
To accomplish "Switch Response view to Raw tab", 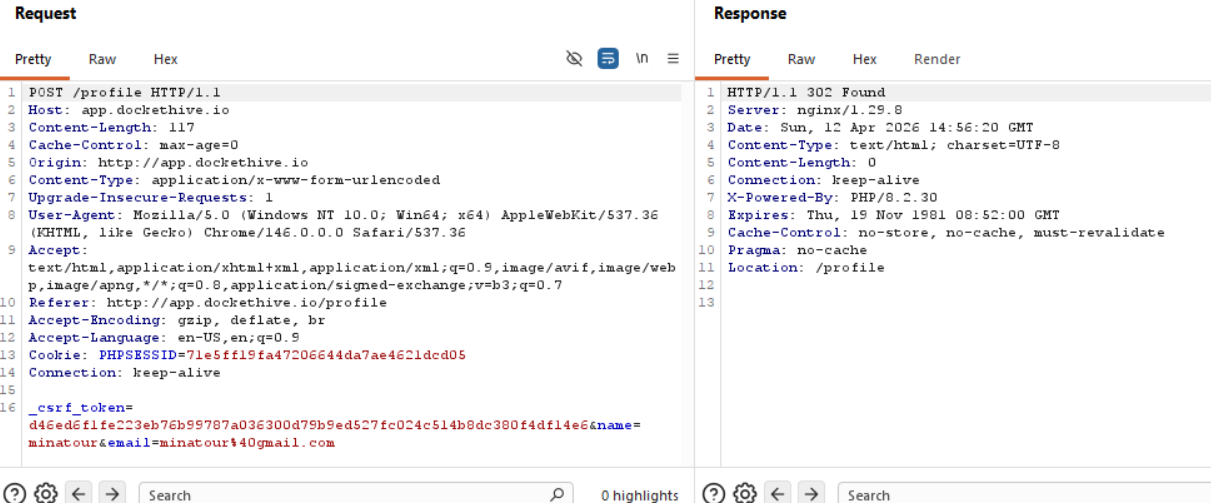I will pyautogui.click(x=801, y=59).
